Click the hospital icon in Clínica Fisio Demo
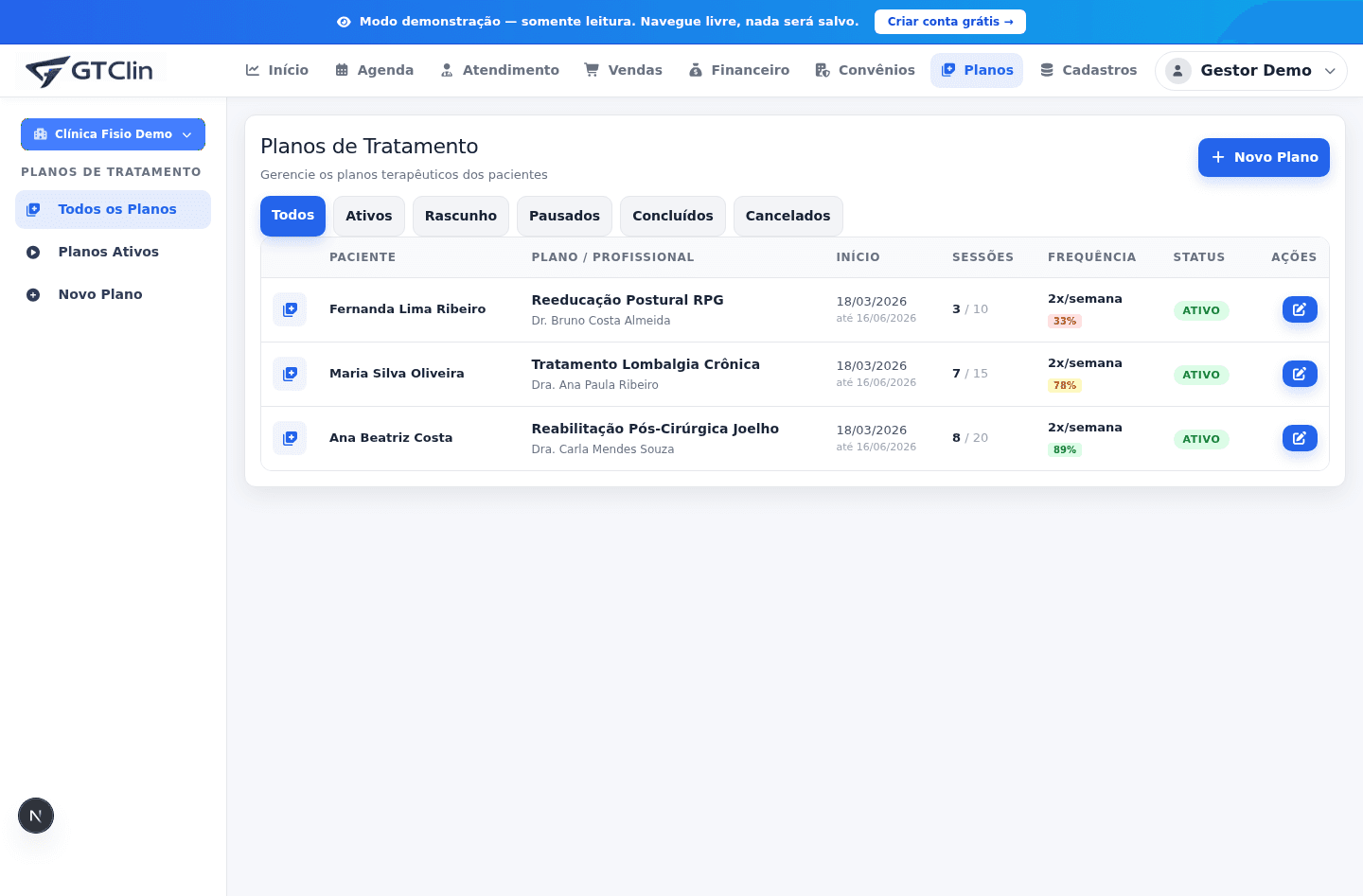 click(x=41, y=134)
